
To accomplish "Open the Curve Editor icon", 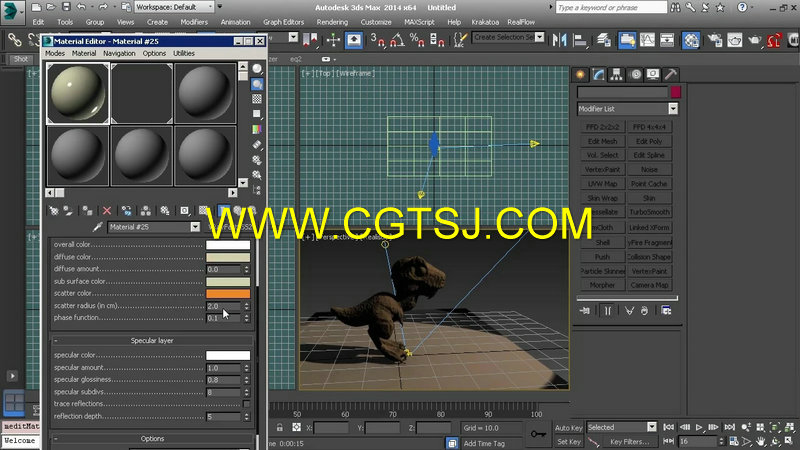I will (647, 40).
